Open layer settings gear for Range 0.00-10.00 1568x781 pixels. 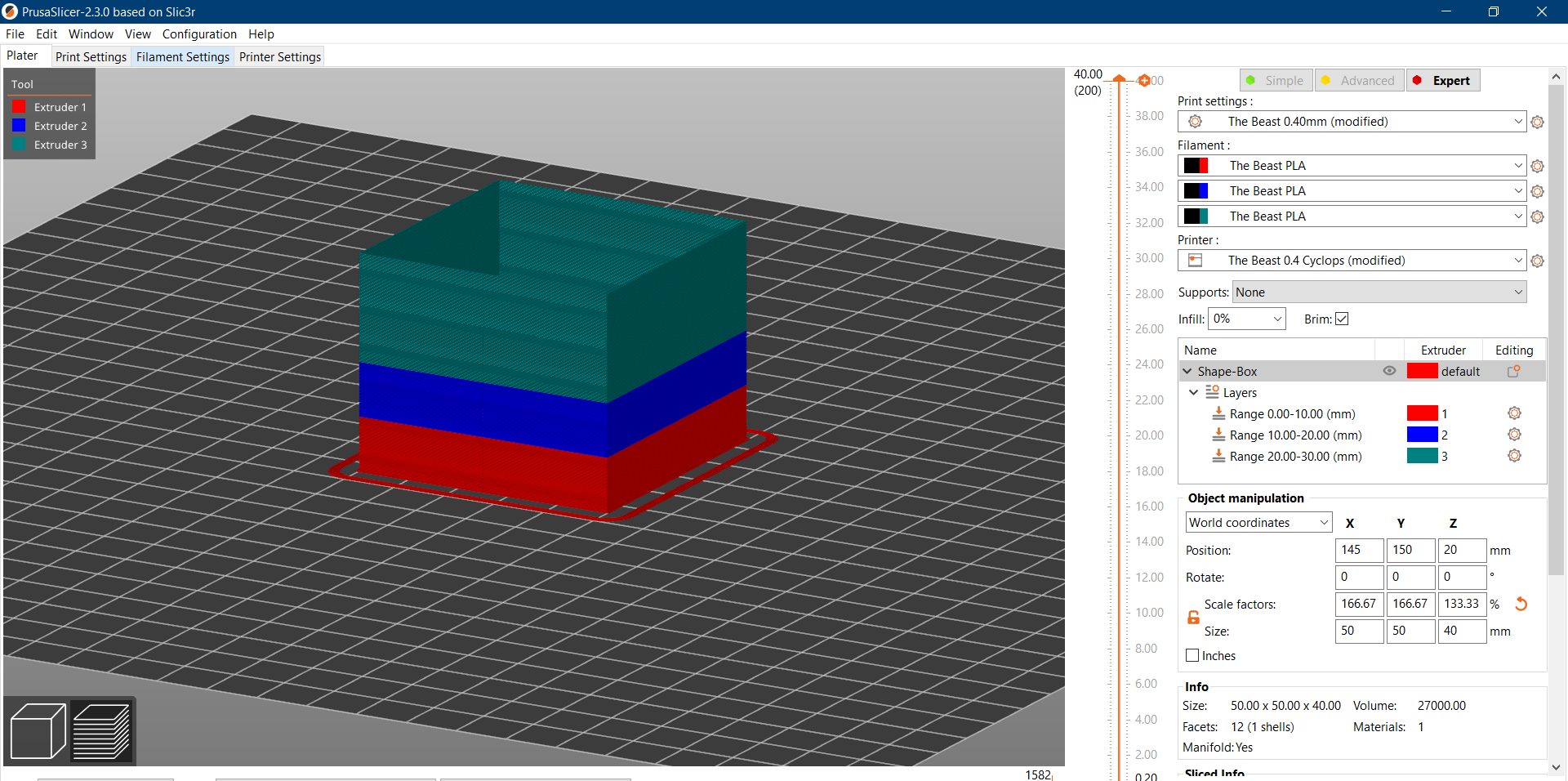click(1514, 413)
